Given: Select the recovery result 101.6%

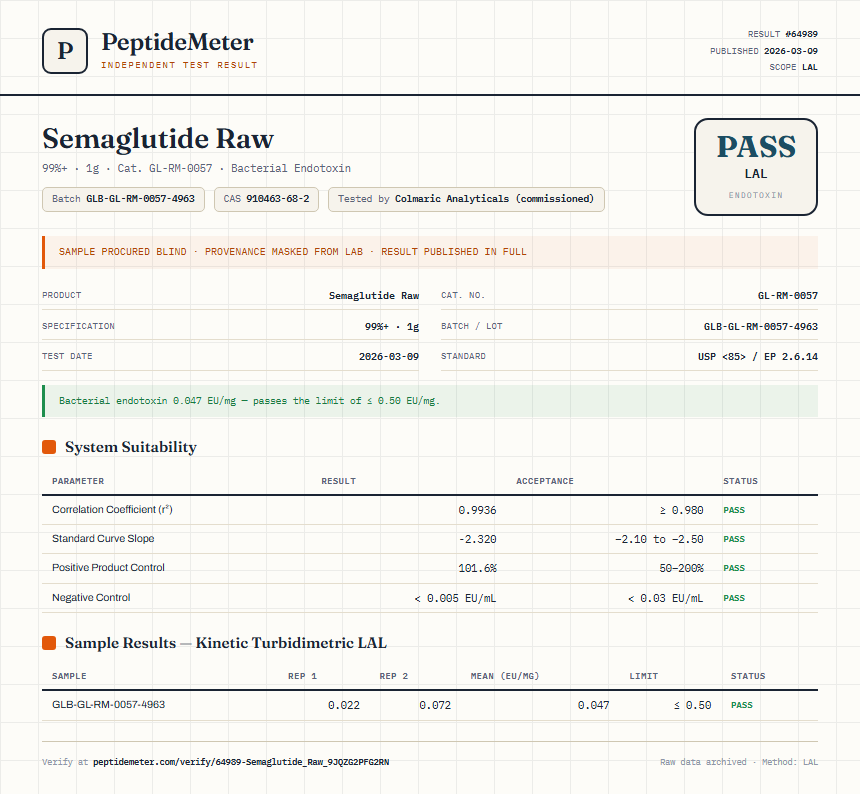Looking at the screenshot, I should coord(477,569).
